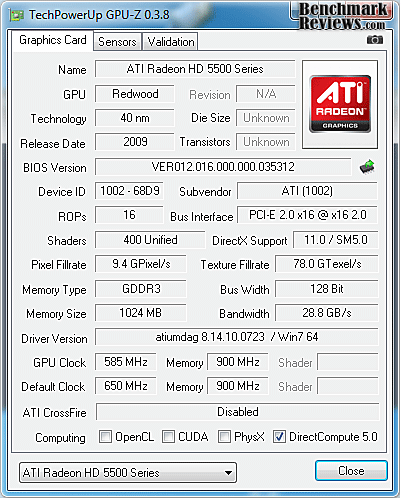This screenshot has width=401, height=499.
Task: Click the BIOS save chip icon
Action: click(x=367, y=167)
